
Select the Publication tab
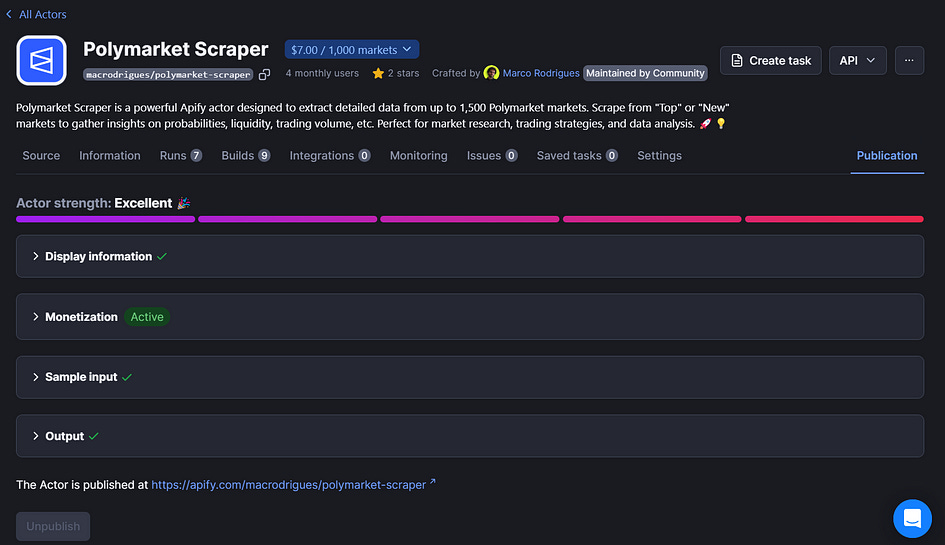887,156
